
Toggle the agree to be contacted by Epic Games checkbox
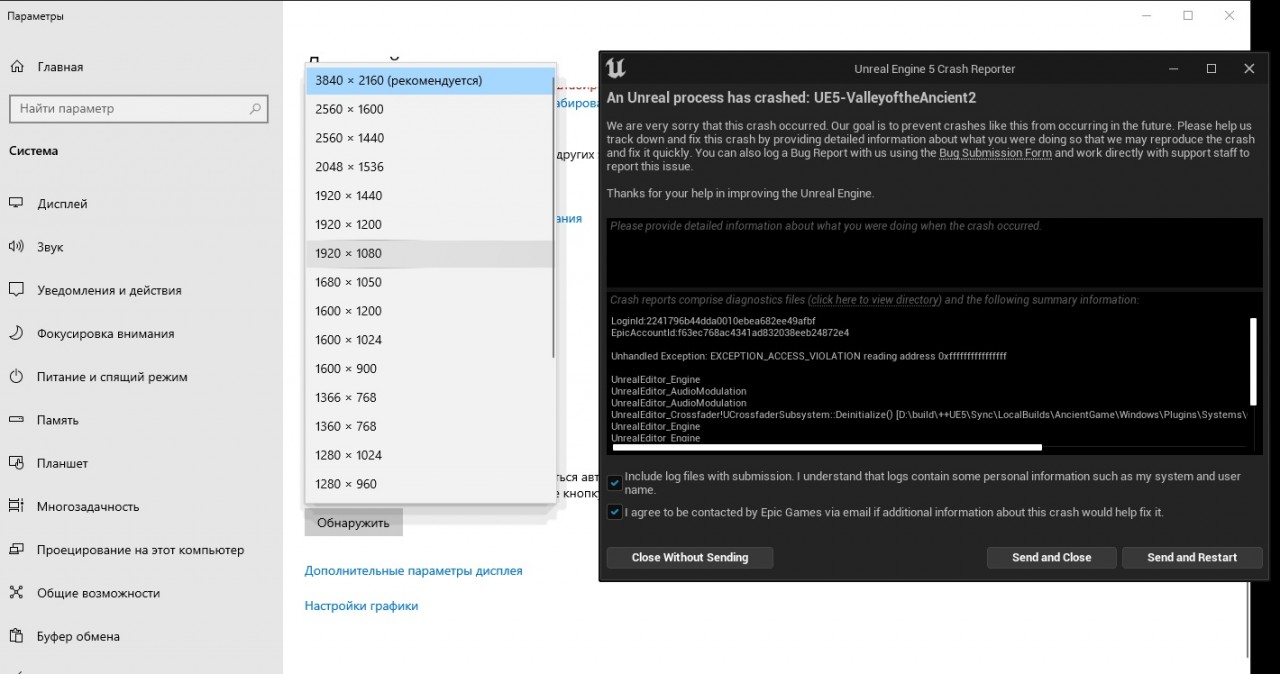click(x=615, y=512)
